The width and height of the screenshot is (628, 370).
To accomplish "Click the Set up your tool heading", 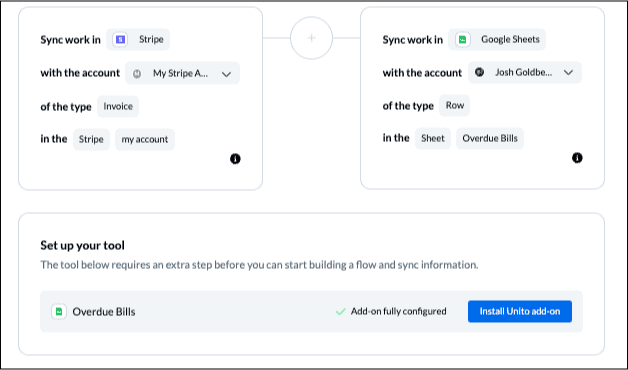I will coord(83,245).
